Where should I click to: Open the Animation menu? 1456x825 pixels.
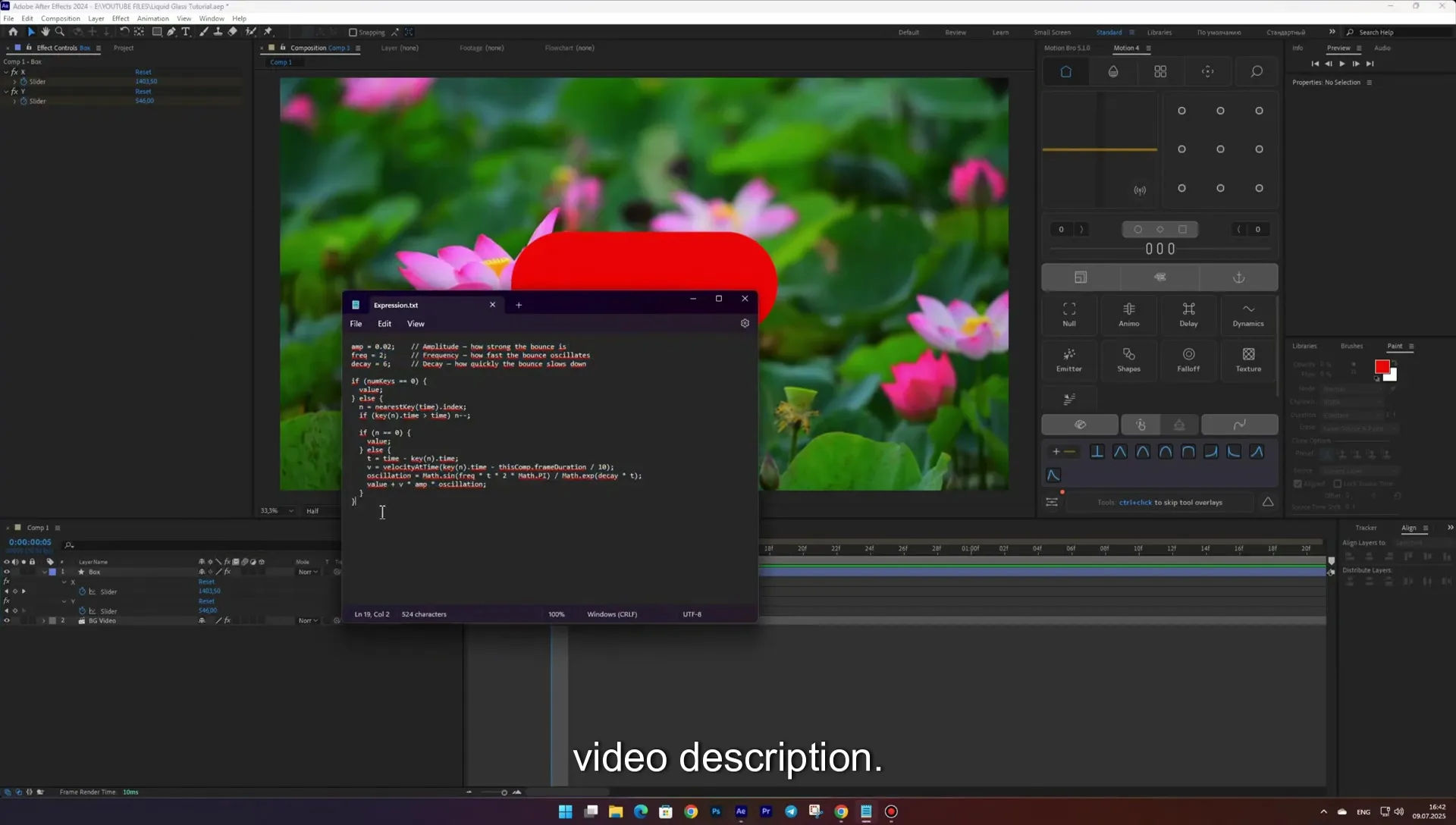point(152,18)
